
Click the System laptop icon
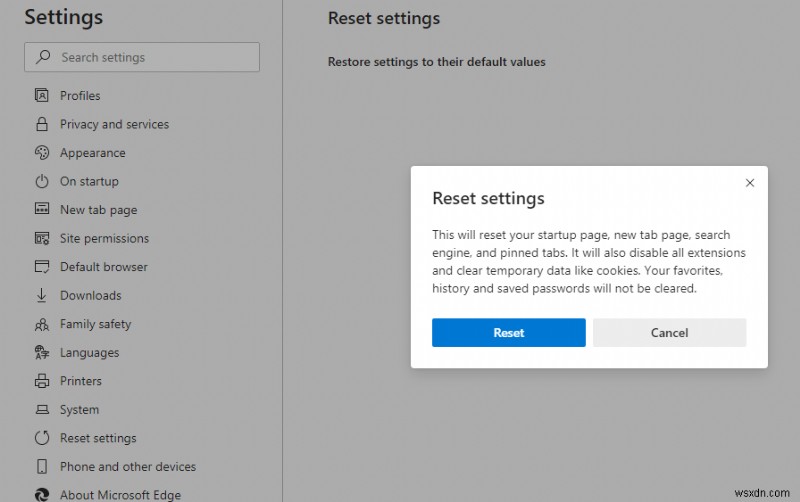click(x=42, y=410)
